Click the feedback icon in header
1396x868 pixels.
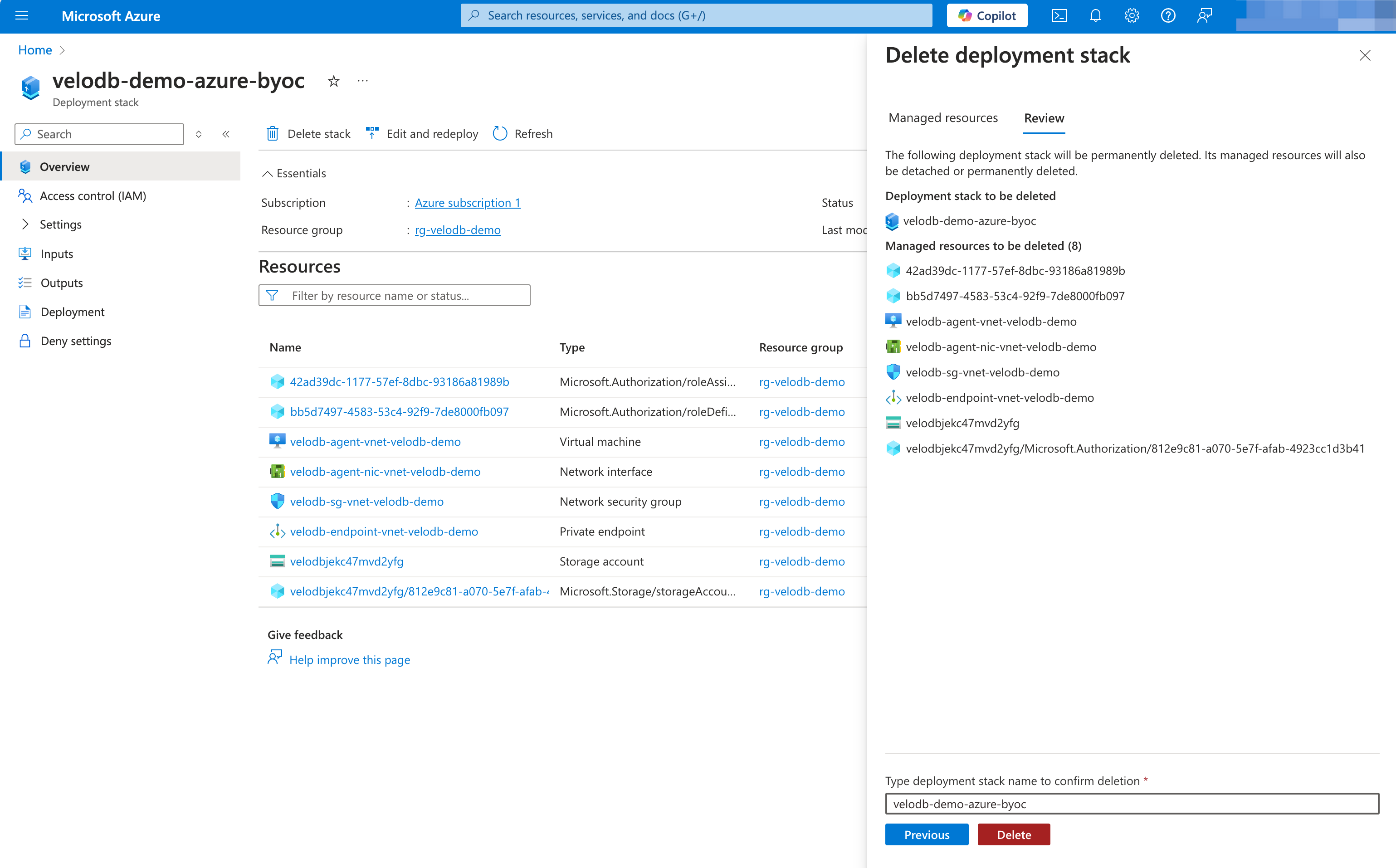click(1204, 15)
